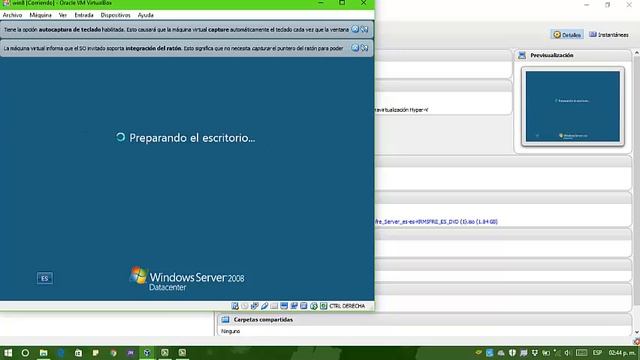Open the Windows Start menu
The image size is (640, 360).
pos(8,353)
